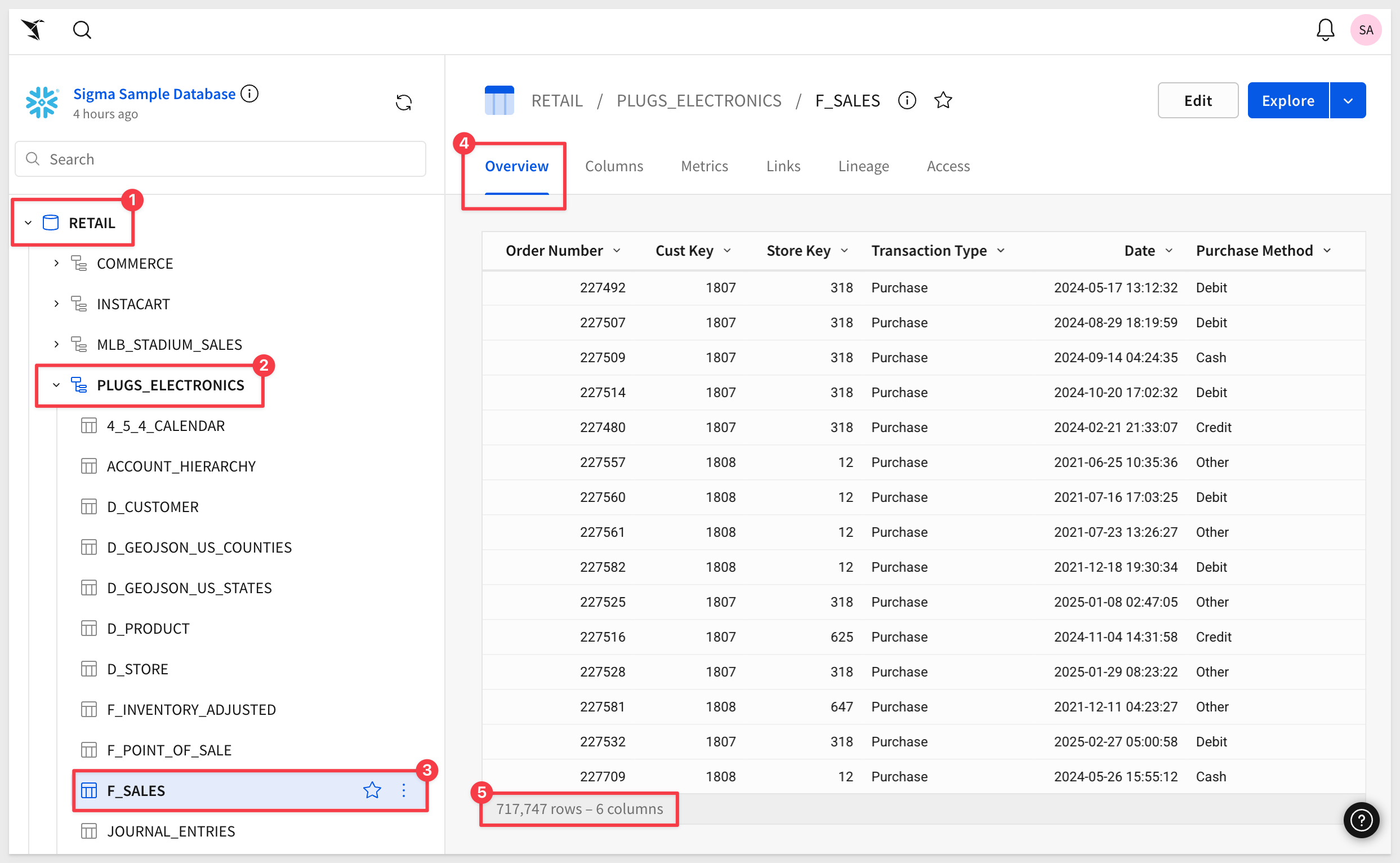Switch to the Lineage tab
The width and height of the screenshot is (1400, 863).
[863, 166]
